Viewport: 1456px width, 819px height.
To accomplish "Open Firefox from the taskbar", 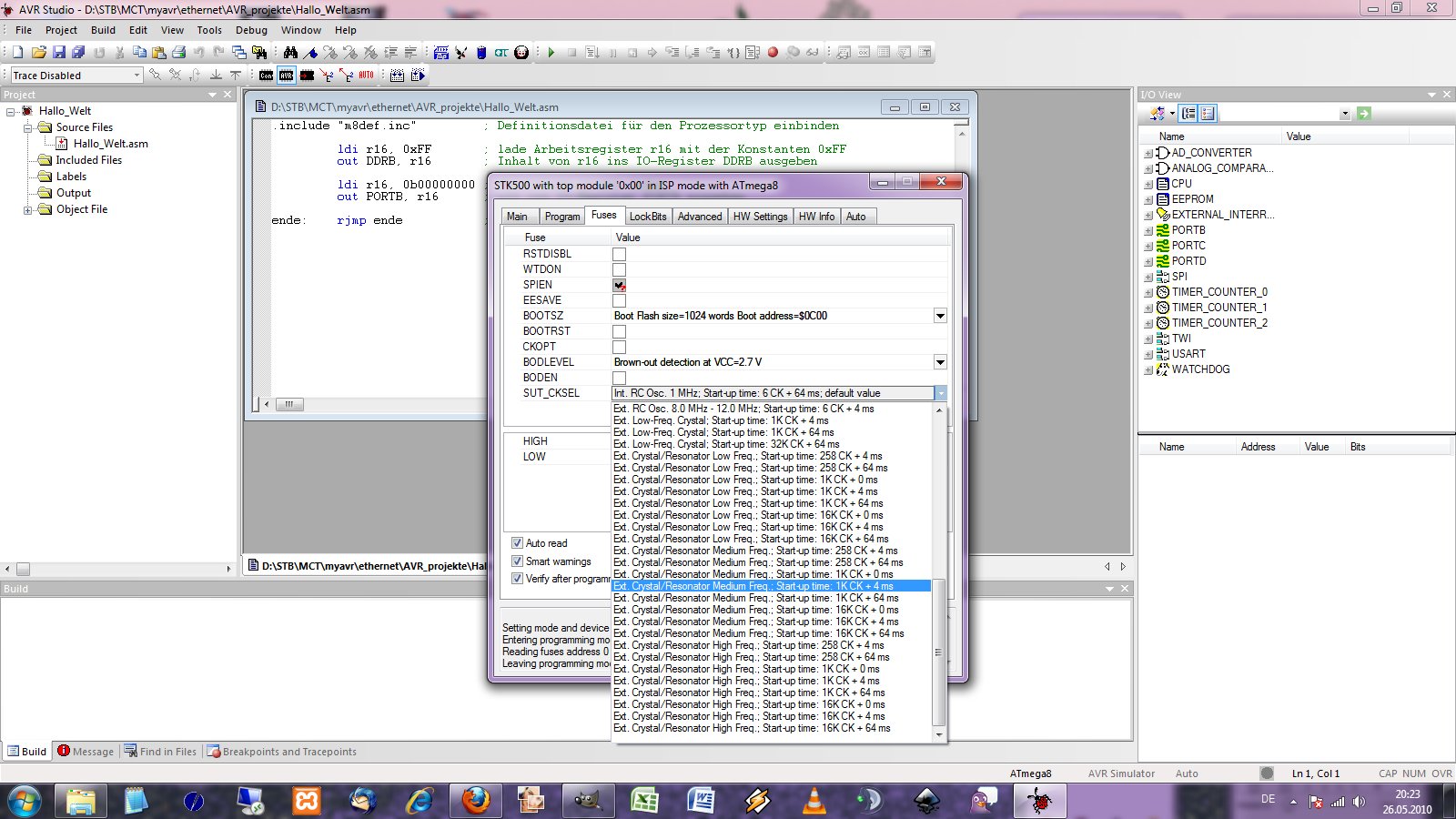I will pos(475,801).
